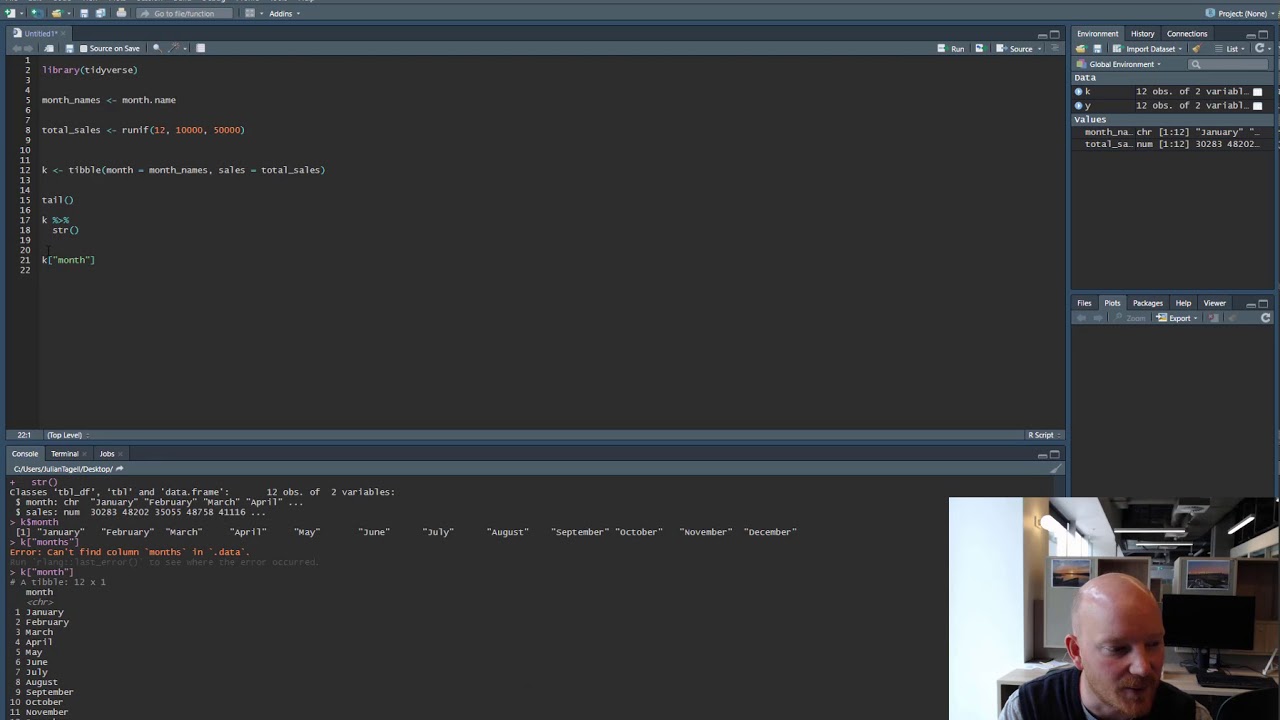Load workspace with Environment folder icon
This screenshot has width=1280, height=720.
(x=1081, y=48)
